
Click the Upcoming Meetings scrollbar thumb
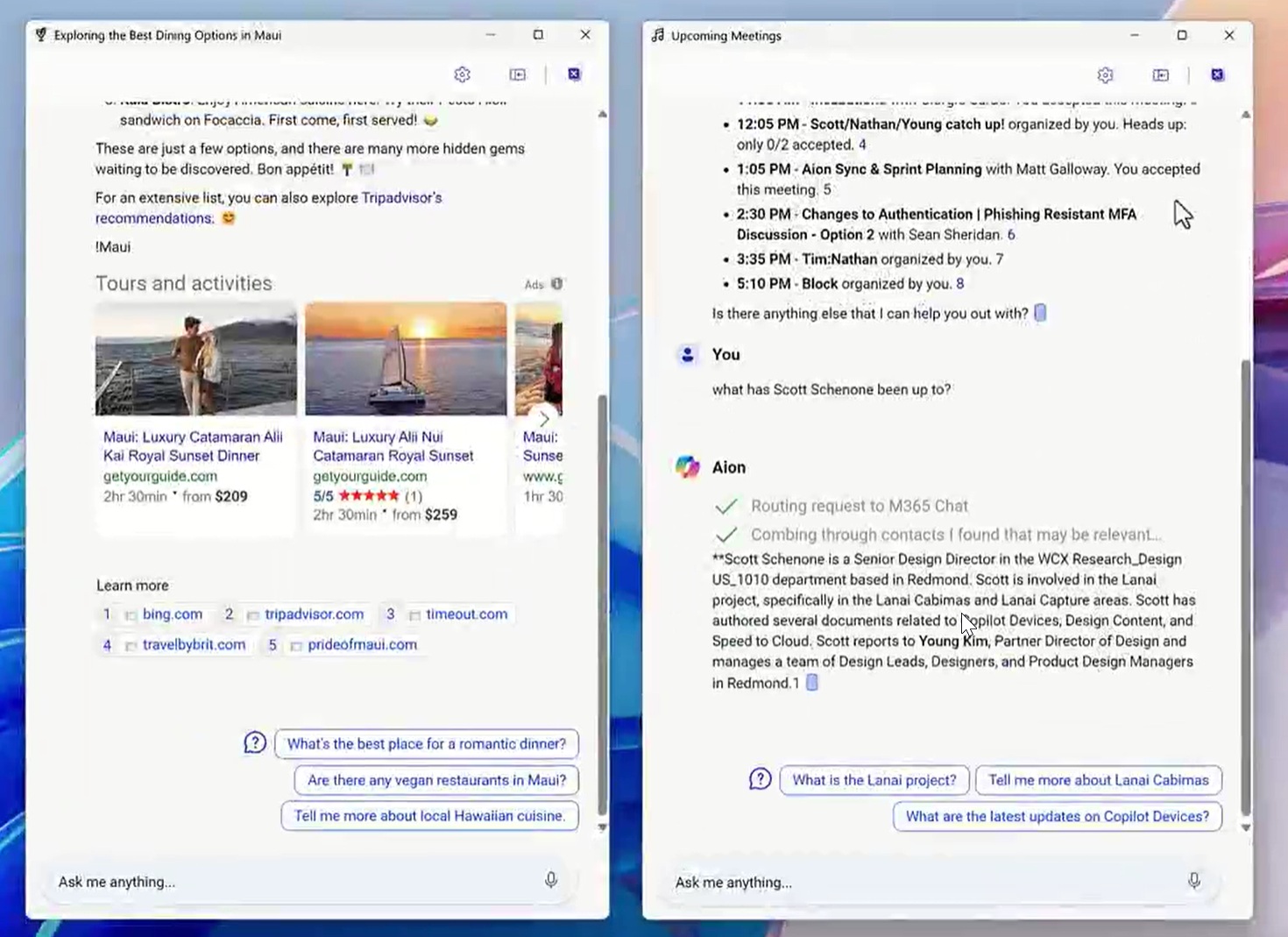[1246, 587]
